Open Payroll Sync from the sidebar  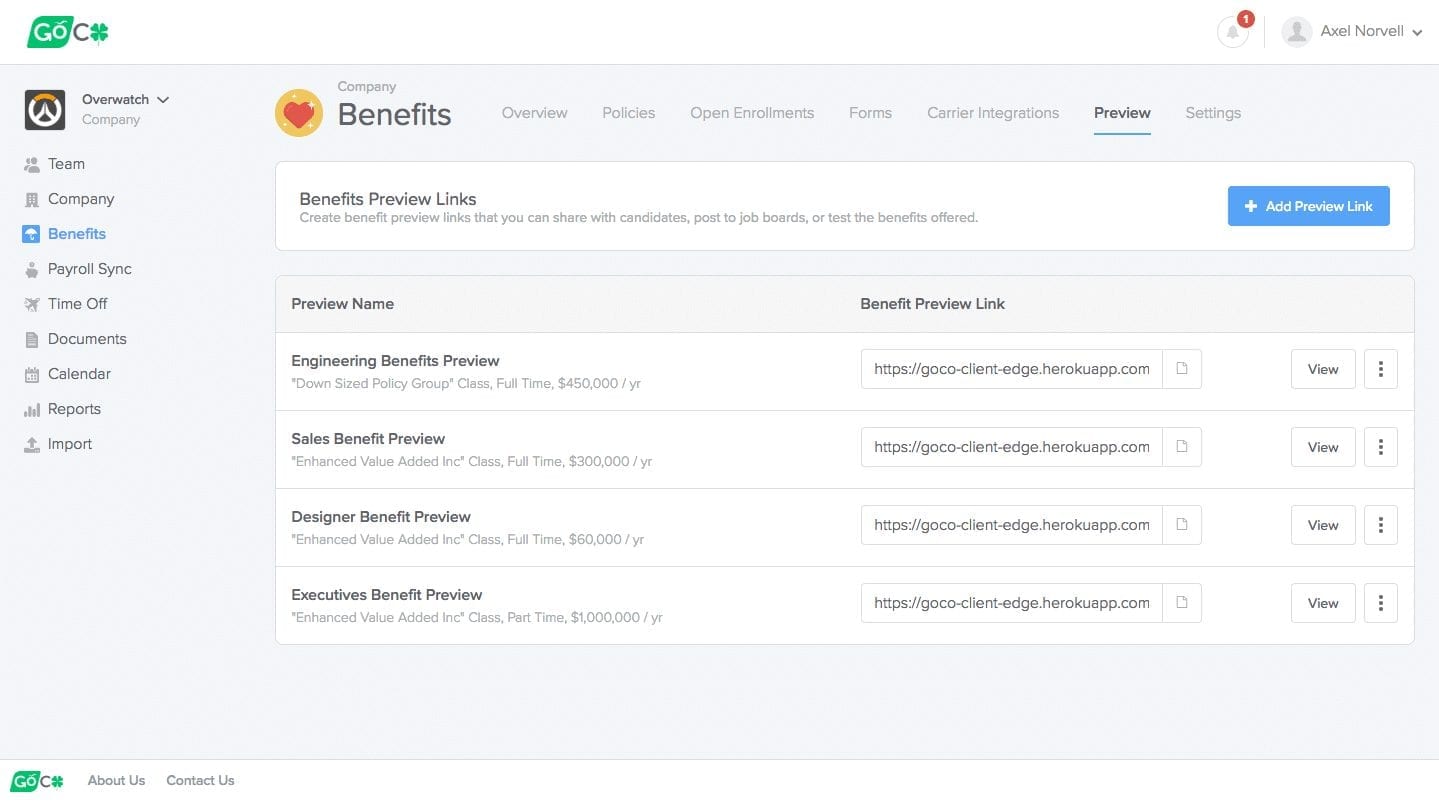pos(90,268)
